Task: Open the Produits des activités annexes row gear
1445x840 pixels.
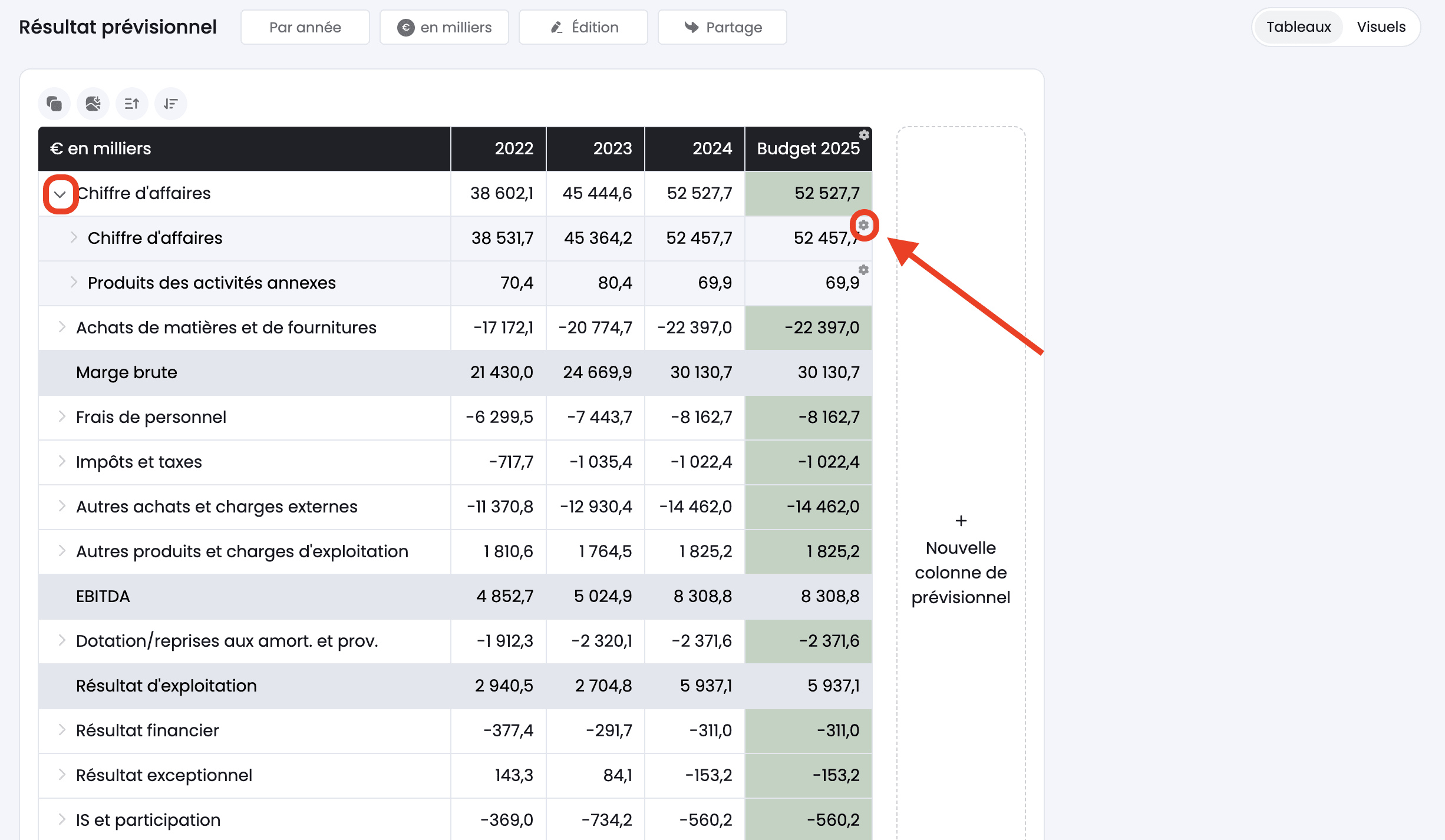Action: coord(863,270)
